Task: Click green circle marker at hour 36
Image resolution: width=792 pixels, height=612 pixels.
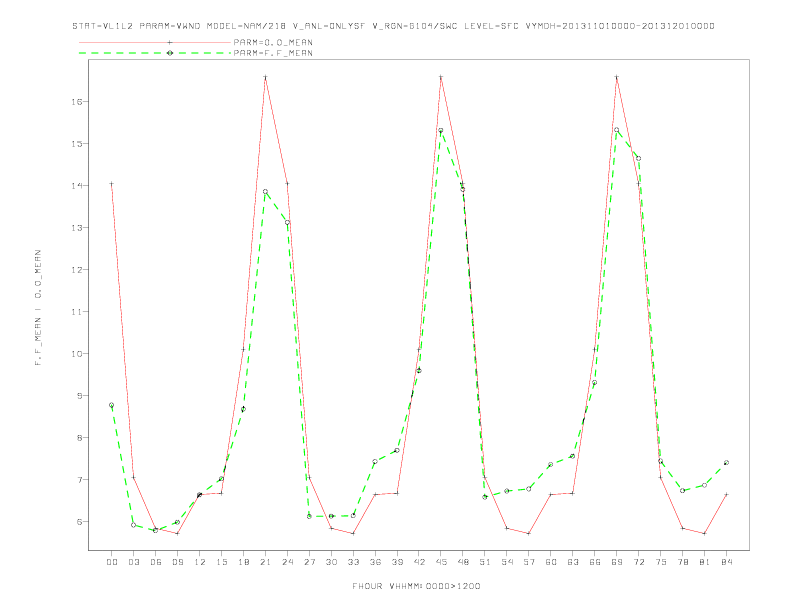Action: (375, 462)
